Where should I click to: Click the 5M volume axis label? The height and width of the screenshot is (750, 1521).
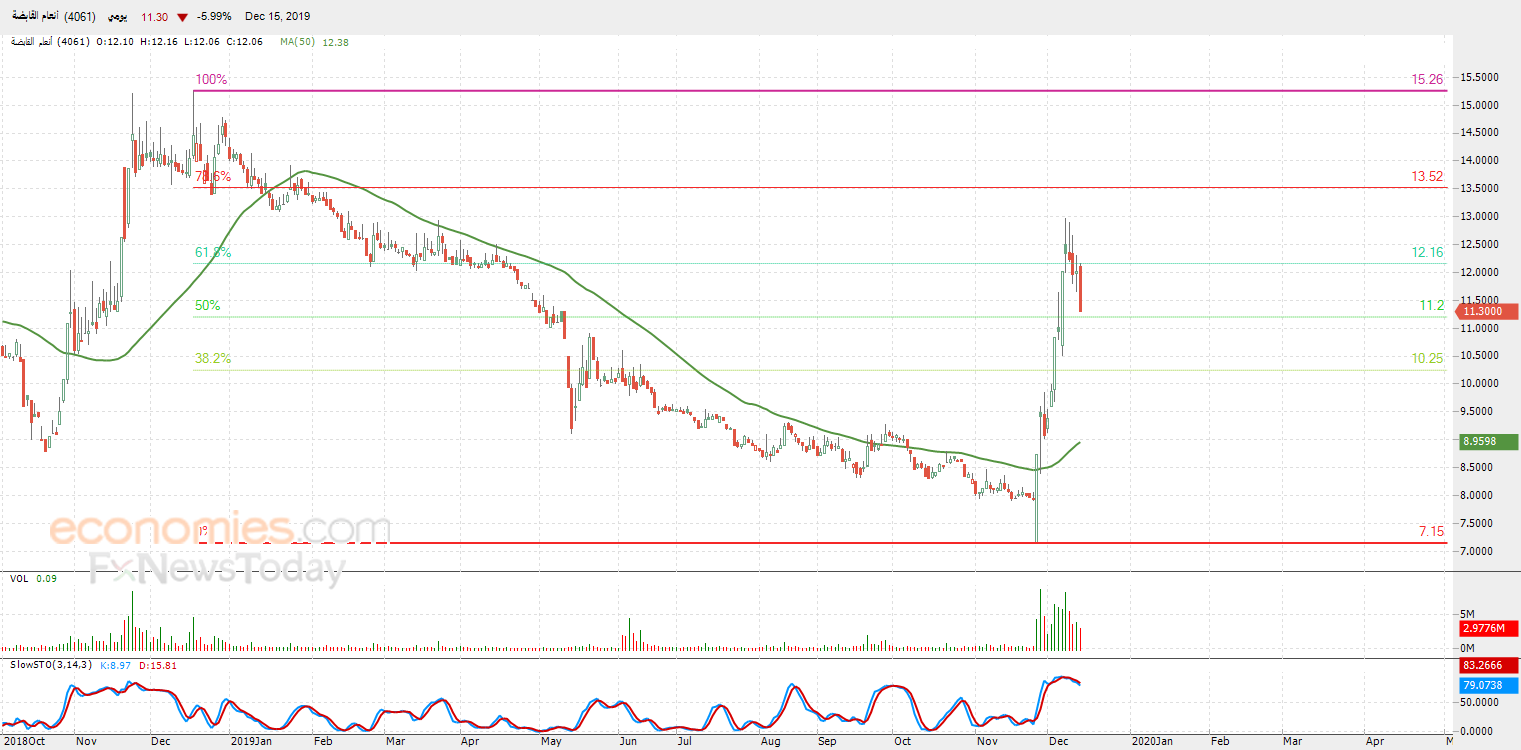(1468, 614)
